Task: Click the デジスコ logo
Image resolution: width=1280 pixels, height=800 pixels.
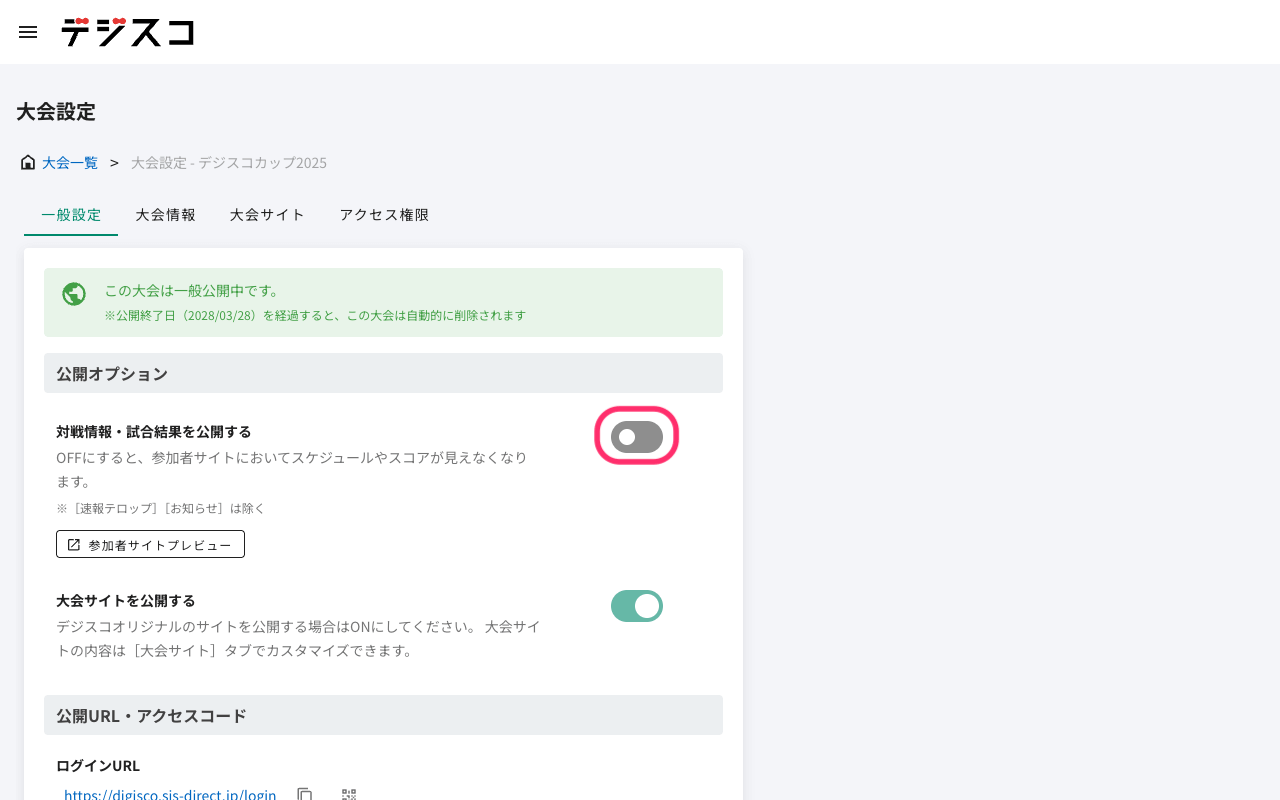Action: point(127,32)
